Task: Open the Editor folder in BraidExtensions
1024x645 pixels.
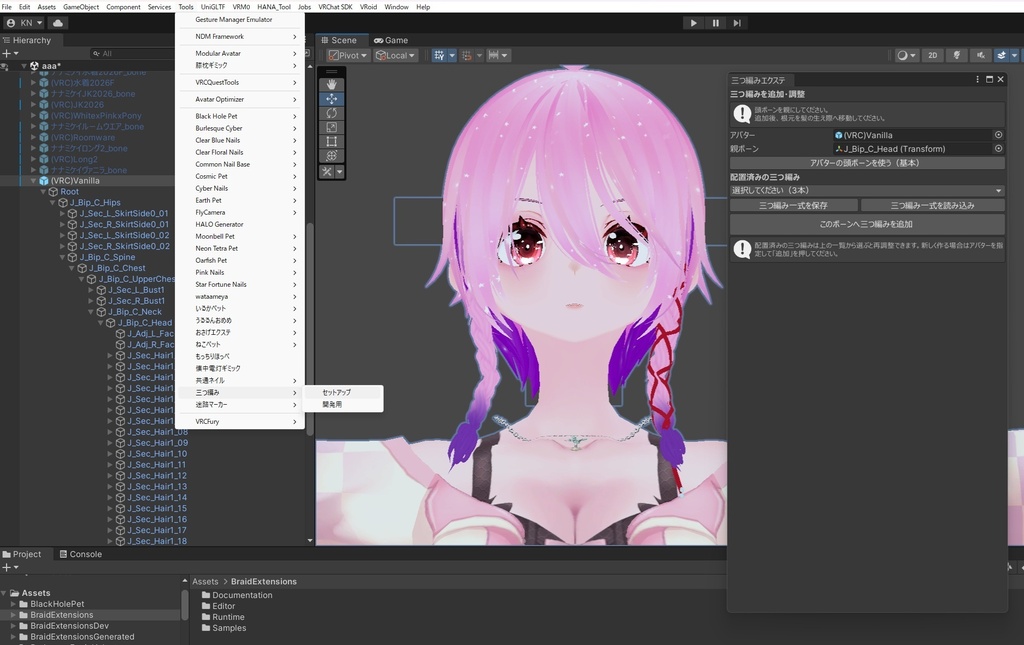Action: click(218, 606)
